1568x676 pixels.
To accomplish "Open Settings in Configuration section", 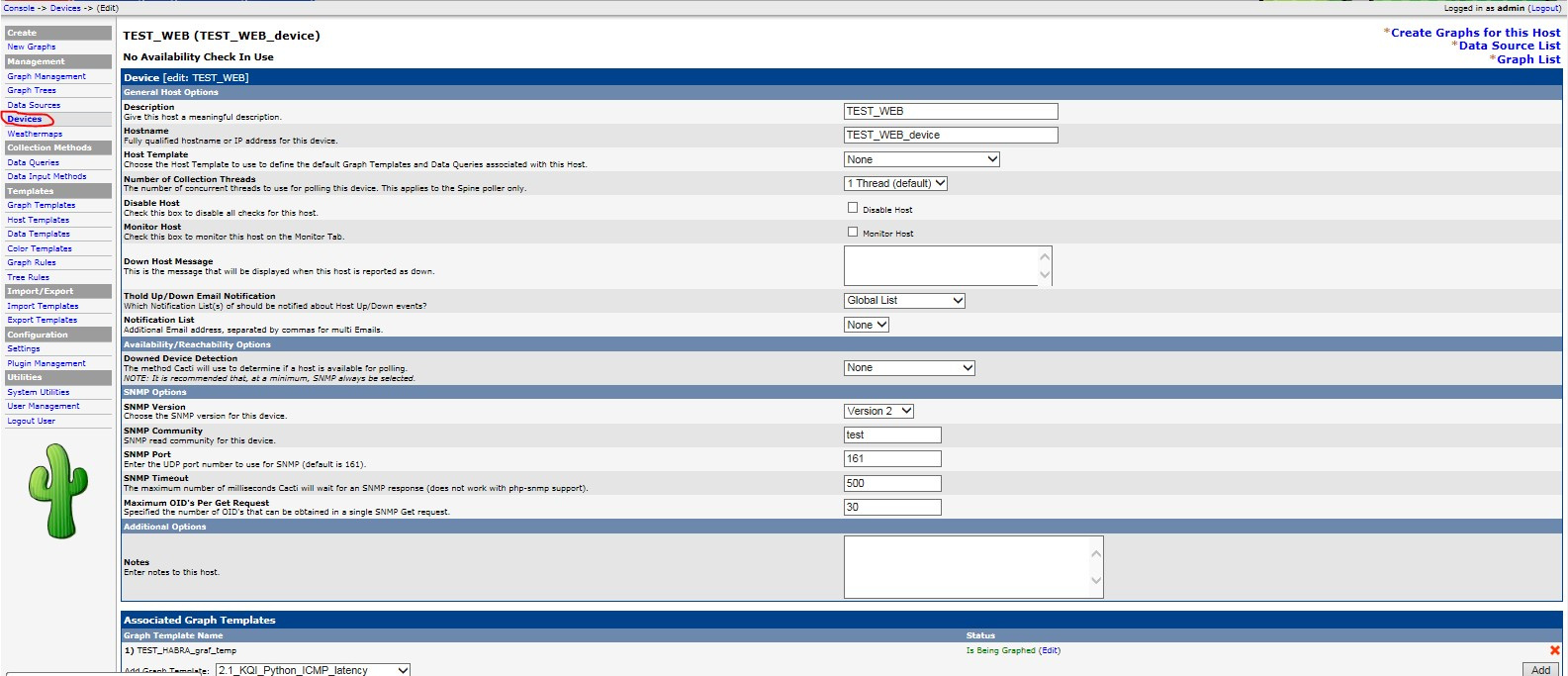I will tap(24, 348).
